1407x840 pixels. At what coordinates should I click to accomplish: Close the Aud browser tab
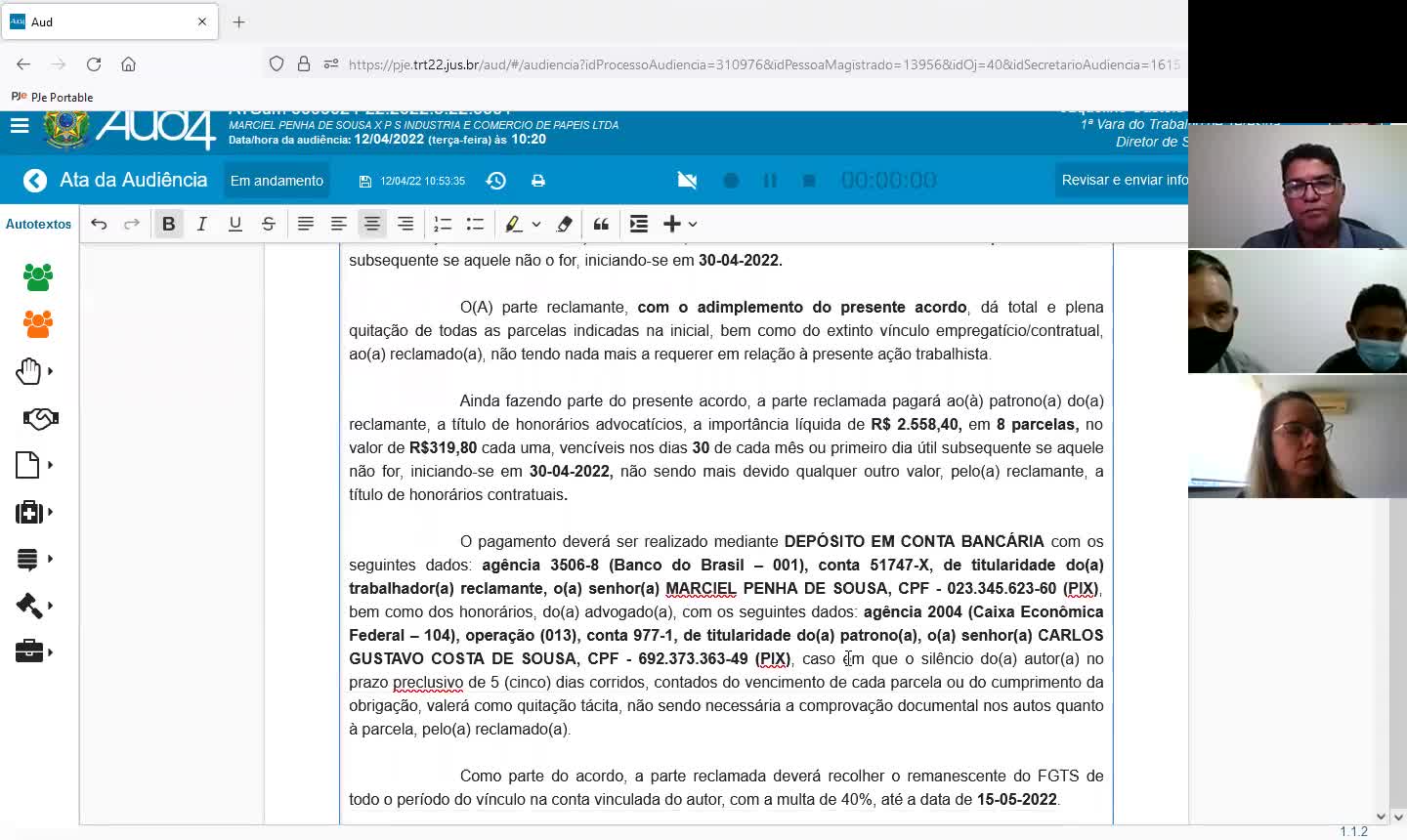202,21
